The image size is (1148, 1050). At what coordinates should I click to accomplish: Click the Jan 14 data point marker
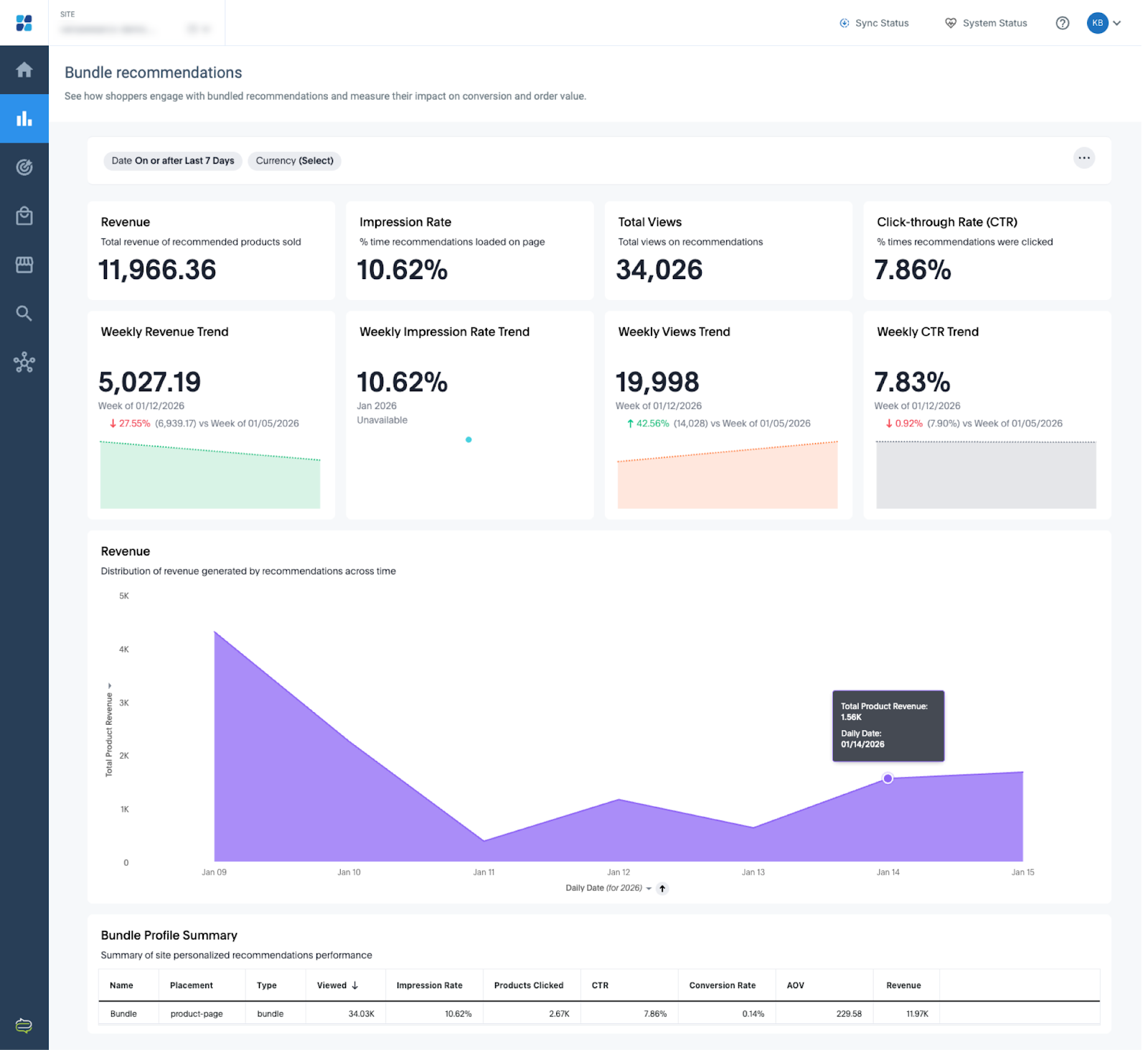click(x=888, y=778)
